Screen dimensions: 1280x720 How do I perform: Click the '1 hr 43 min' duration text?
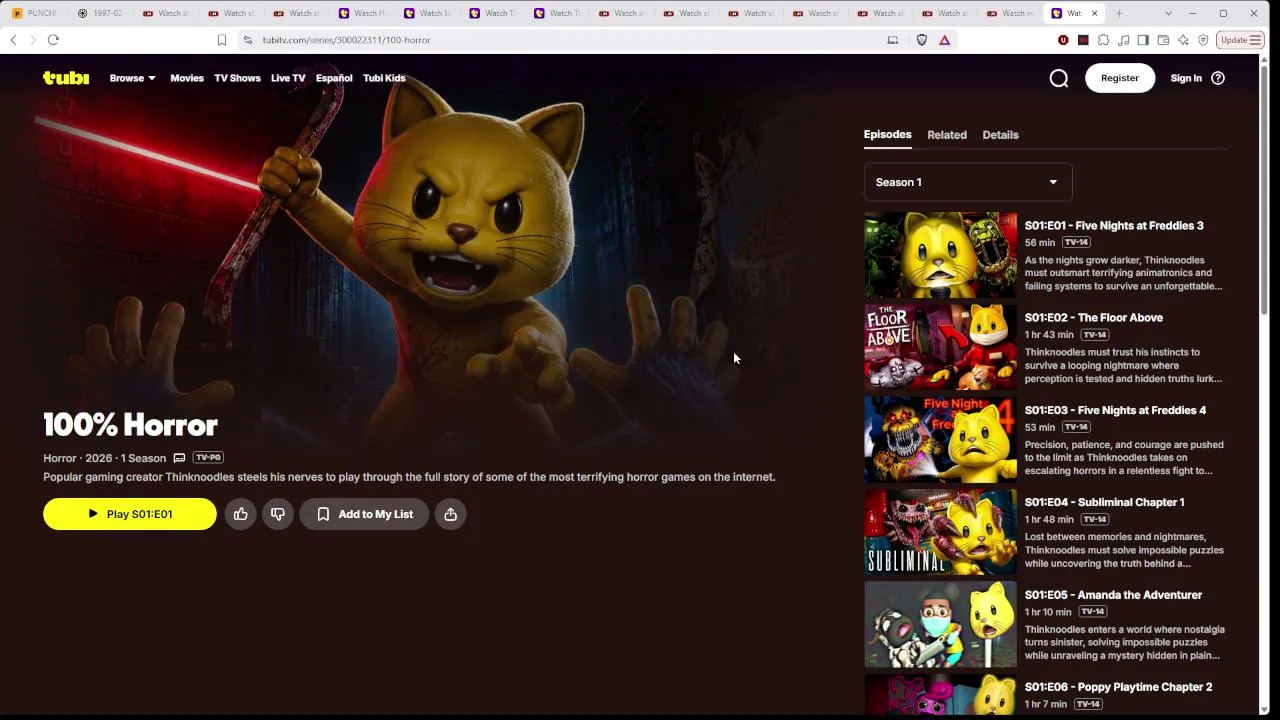tap(1049, 335)
